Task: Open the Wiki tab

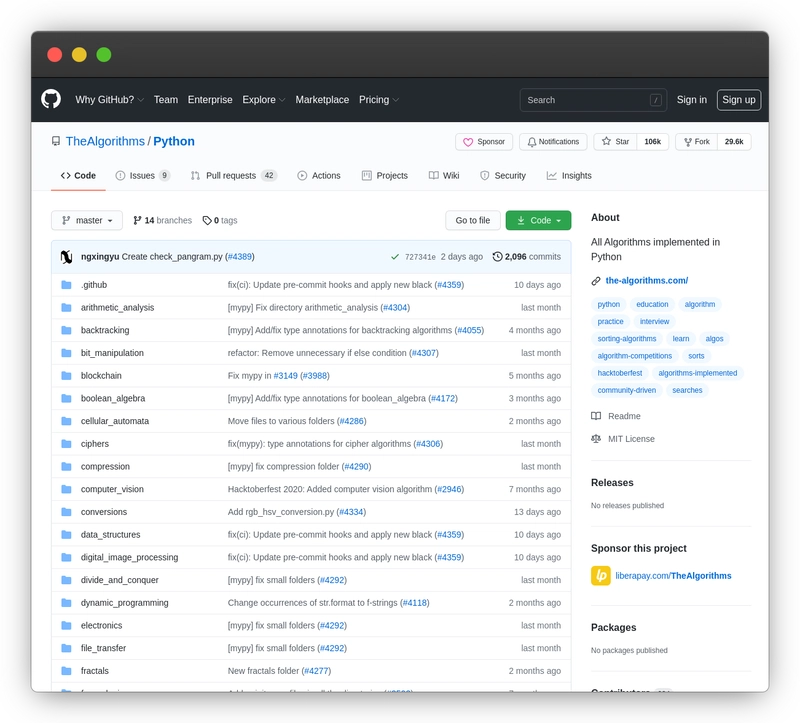Action: 444,176
